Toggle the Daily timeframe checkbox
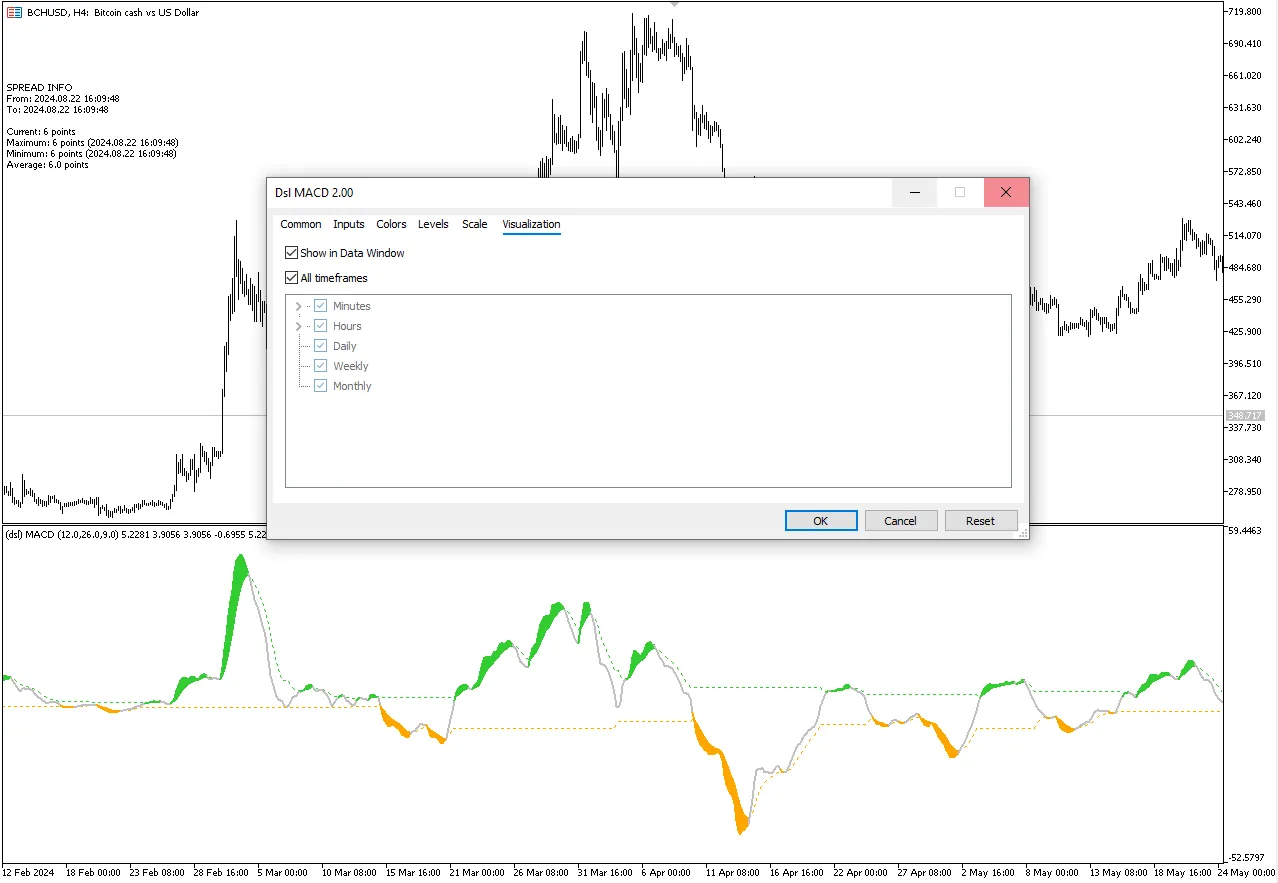Viewport: 1278px width, 883px height. point(321,346)
